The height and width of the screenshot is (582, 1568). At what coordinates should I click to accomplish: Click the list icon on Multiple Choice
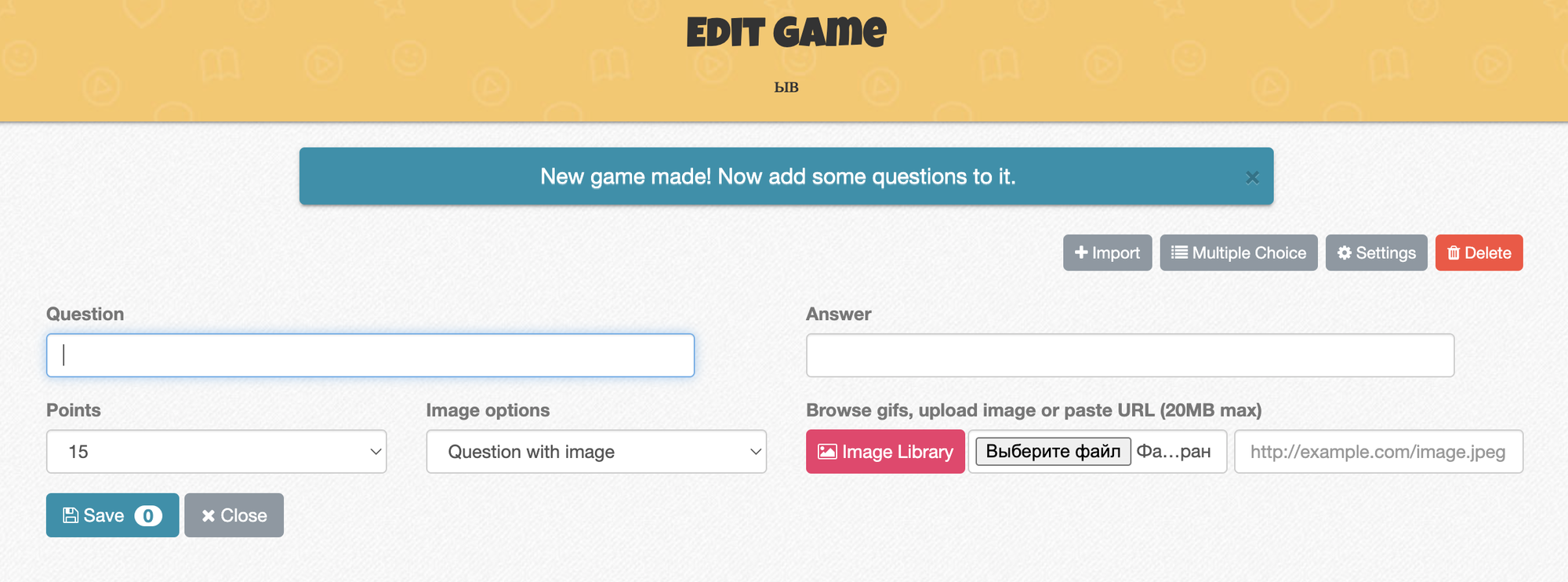click(1178, 253)
